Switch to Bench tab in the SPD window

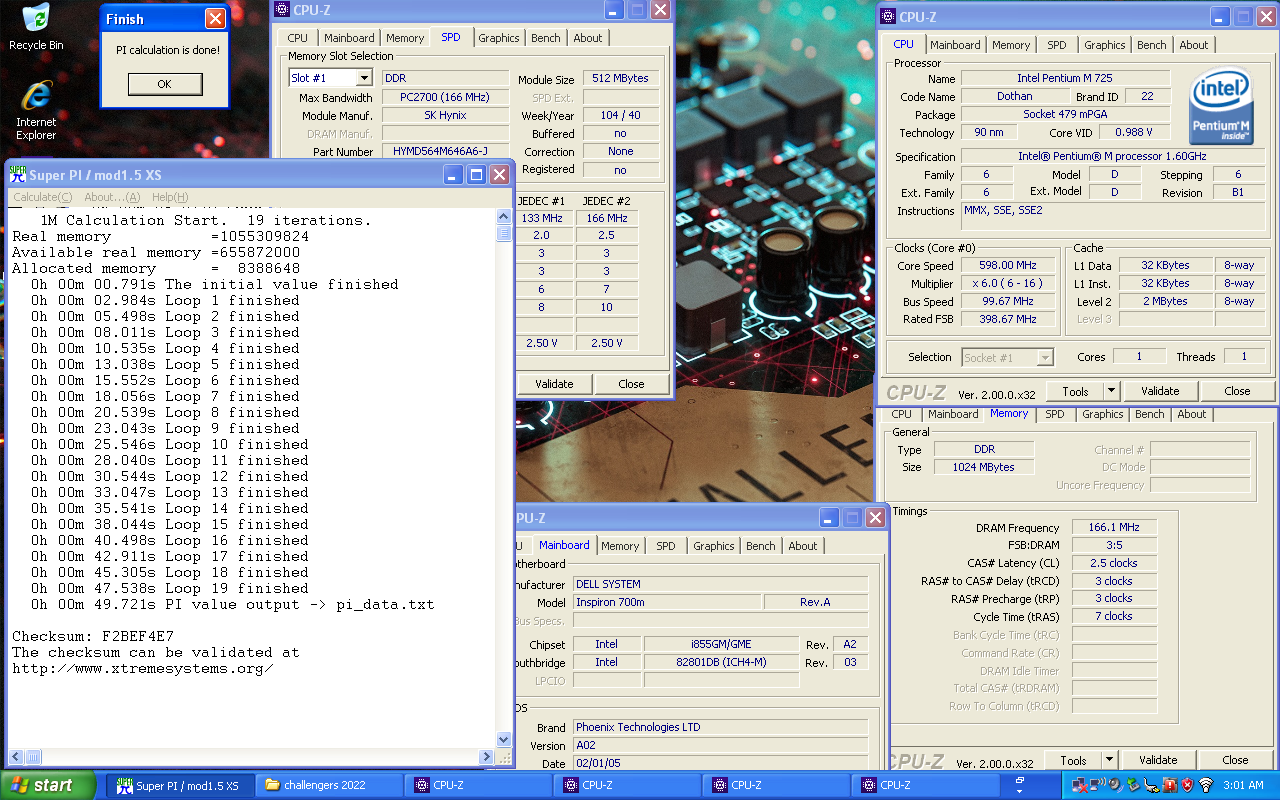pos(546,38)
